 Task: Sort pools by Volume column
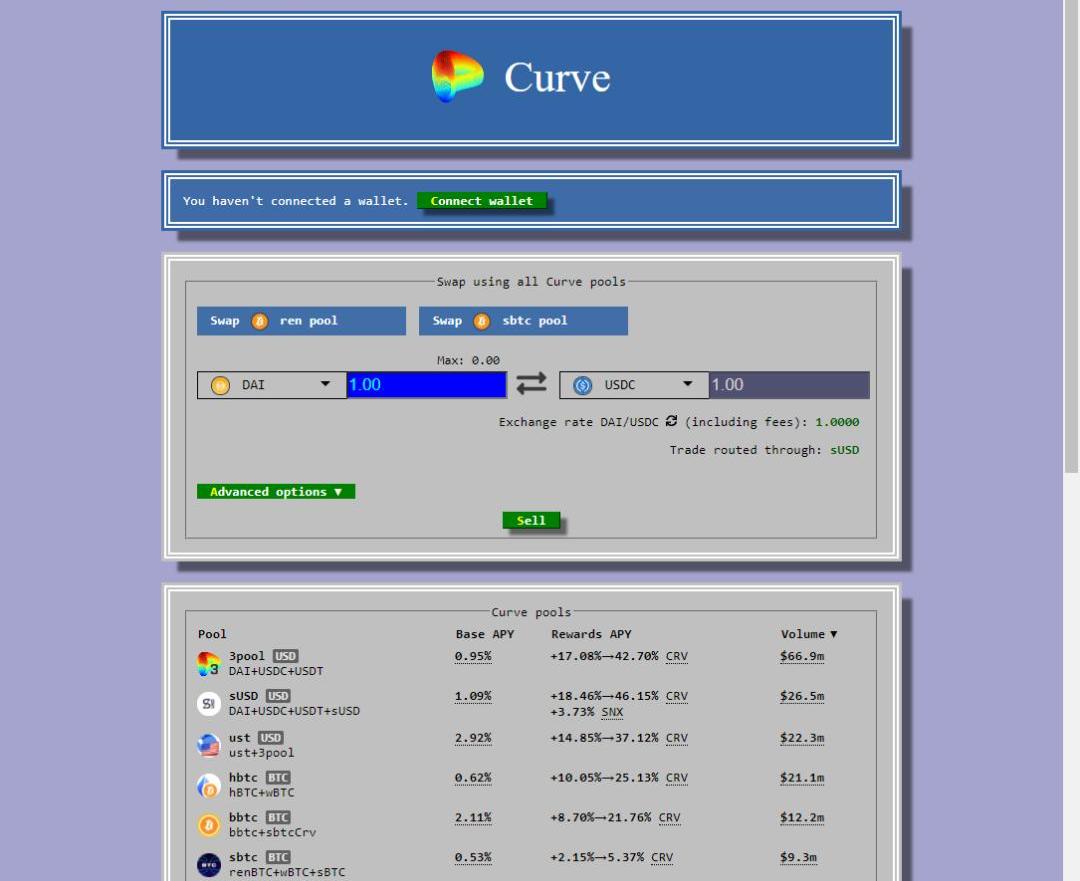(808, 634)
